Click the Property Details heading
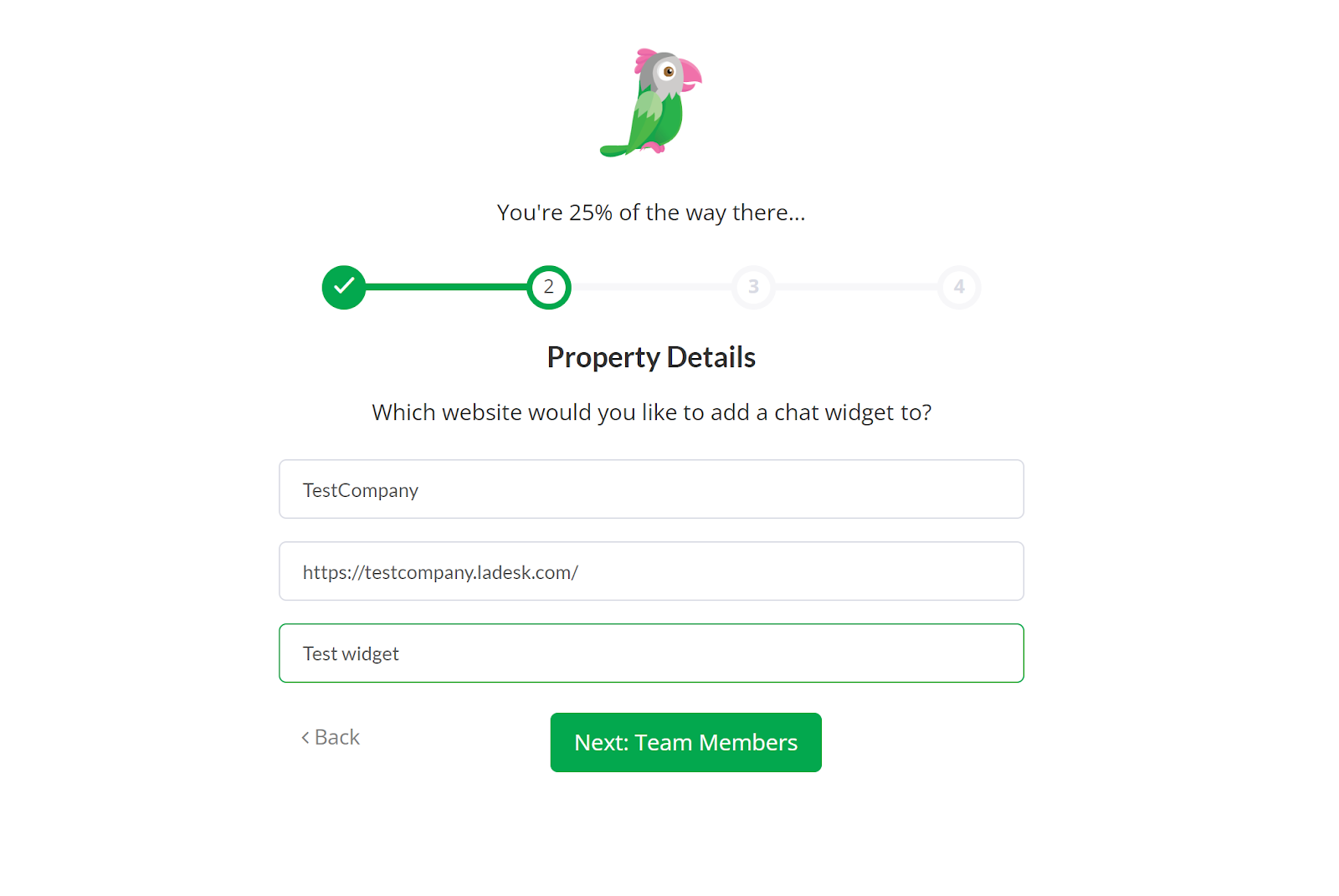This screenshot has width=1339, height=896. click(651, 357)
